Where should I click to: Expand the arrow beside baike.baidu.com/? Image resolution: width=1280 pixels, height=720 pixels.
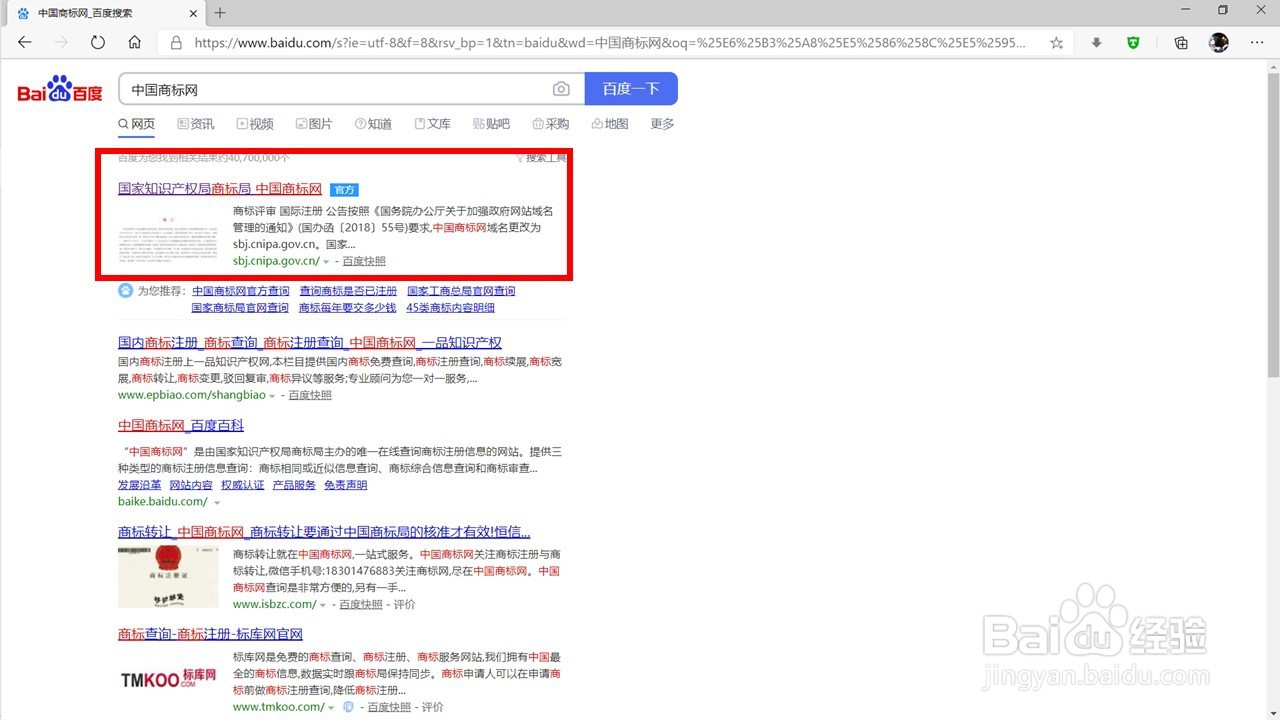tap(216, 502)
